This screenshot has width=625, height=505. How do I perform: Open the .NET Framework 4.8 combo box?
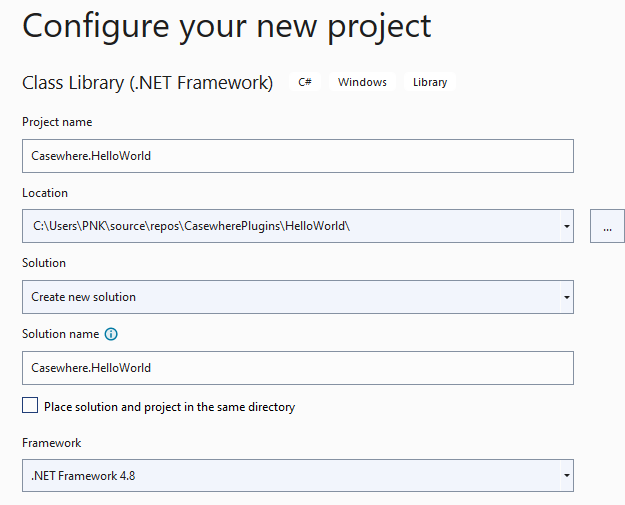(x=298, y=476)
